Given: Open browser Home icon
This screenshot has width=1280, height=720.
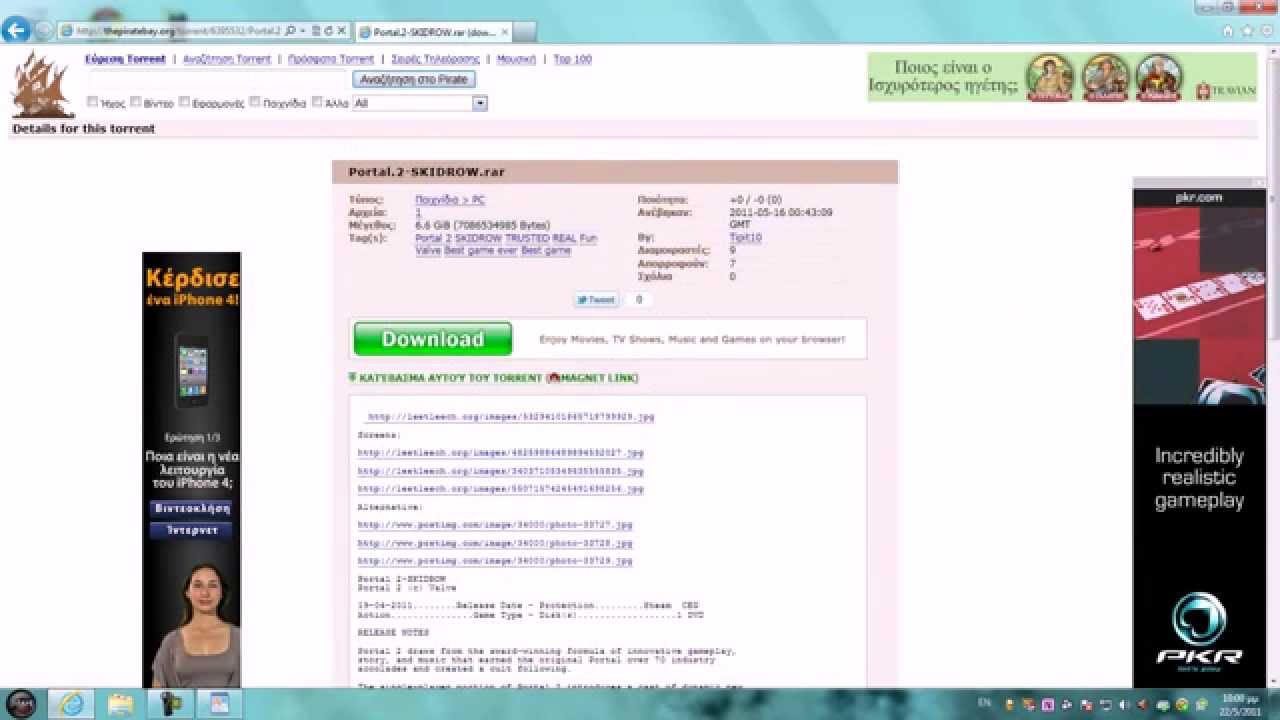Looking at the screenshot, I should click(x=1228, y=31).
